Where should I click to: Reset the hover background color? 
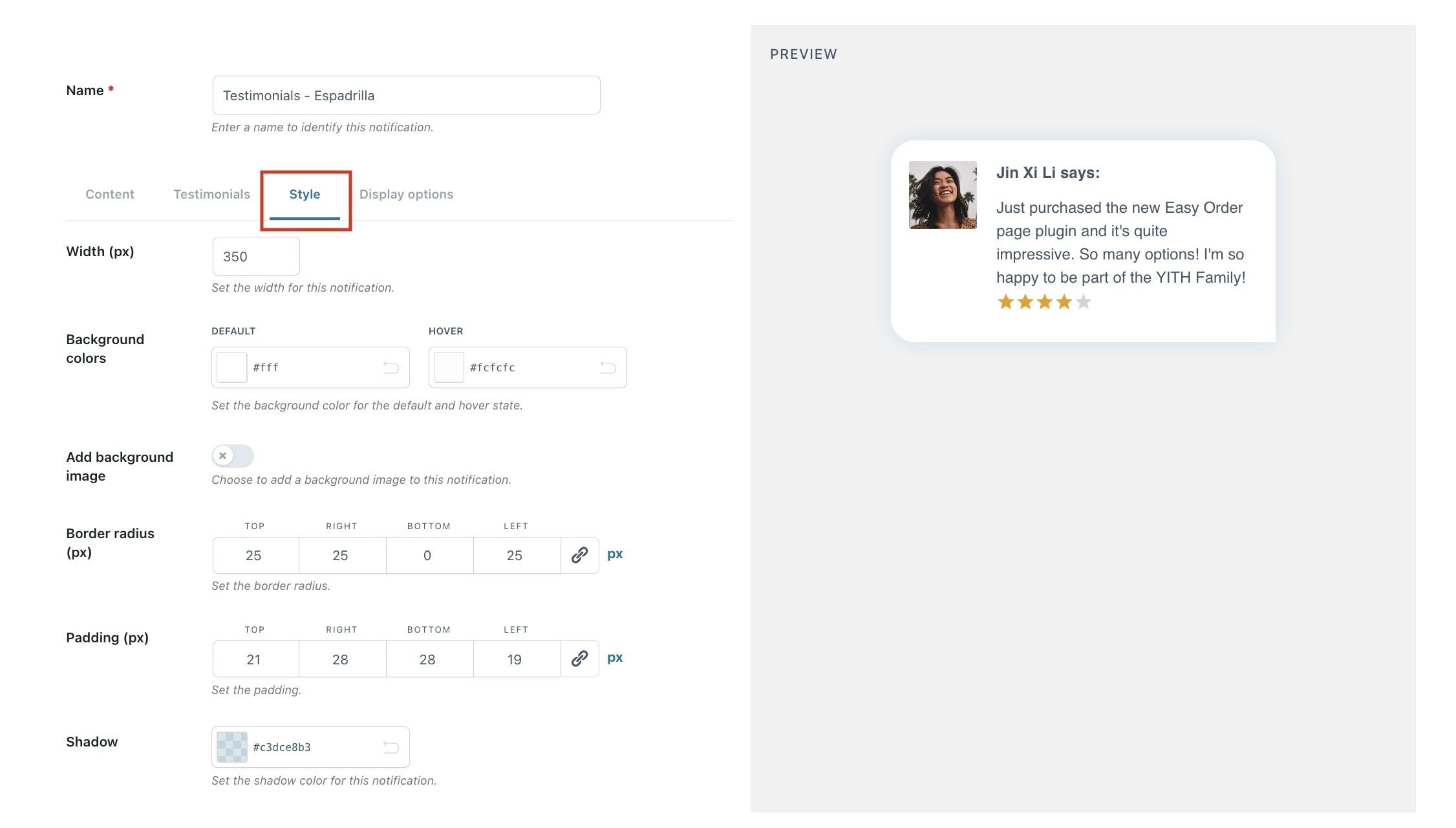point(608,367)
